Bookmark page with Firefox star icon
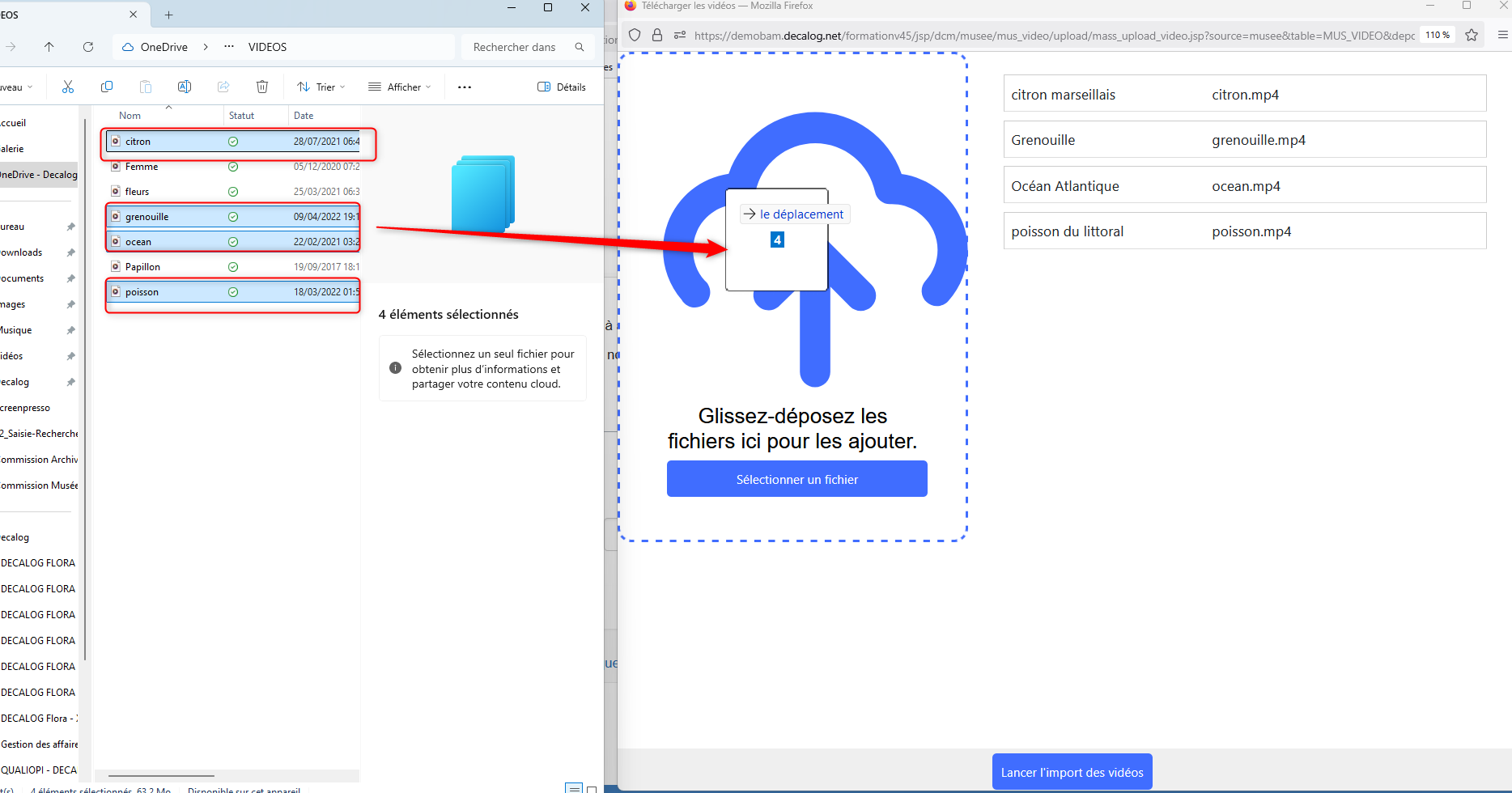This screenshot has width=1512, height=793. 1472,35
